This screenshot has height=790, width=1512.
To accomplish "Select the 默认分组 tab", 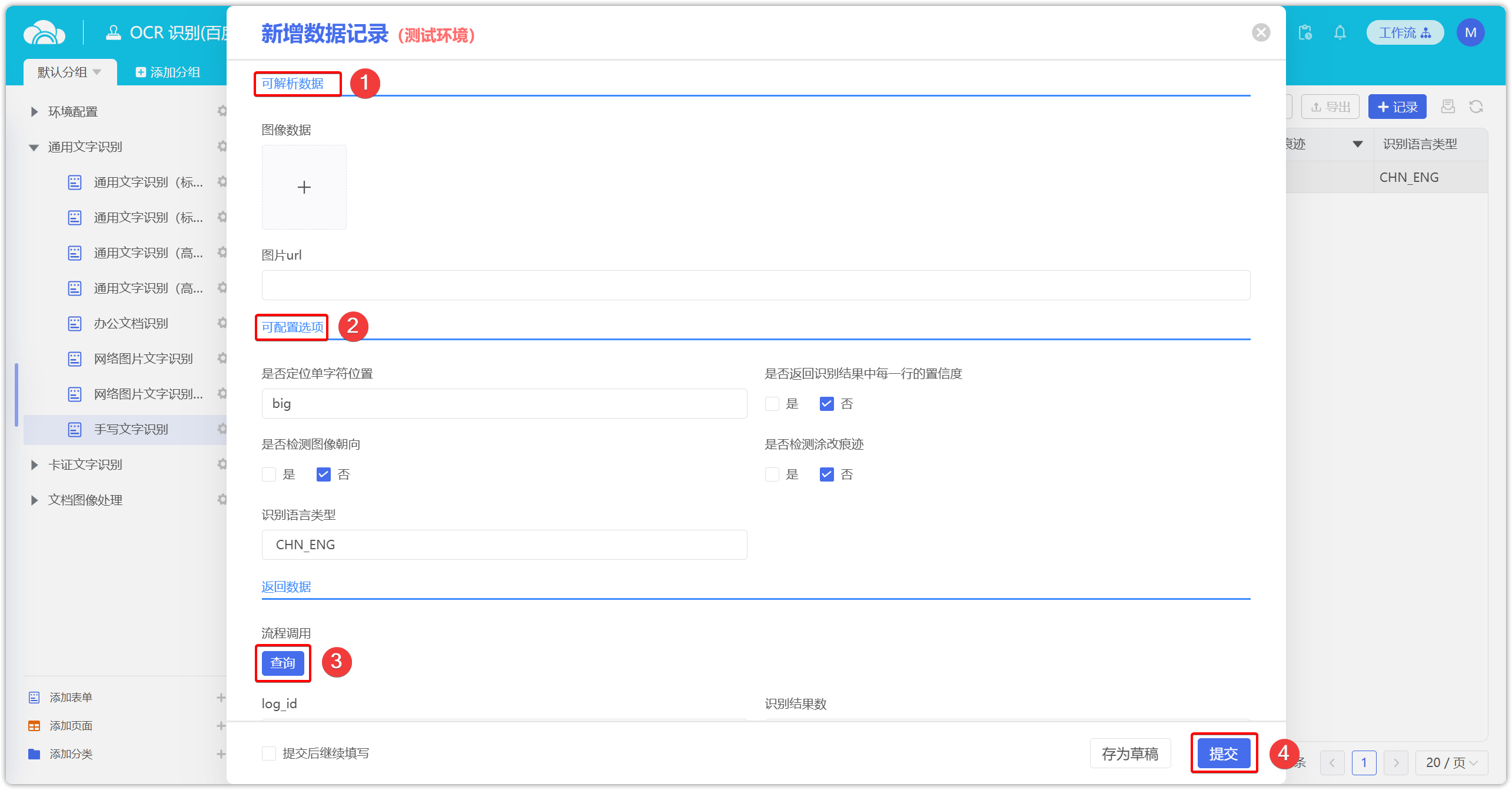I will pyautogui.click(x=69, y=72).
